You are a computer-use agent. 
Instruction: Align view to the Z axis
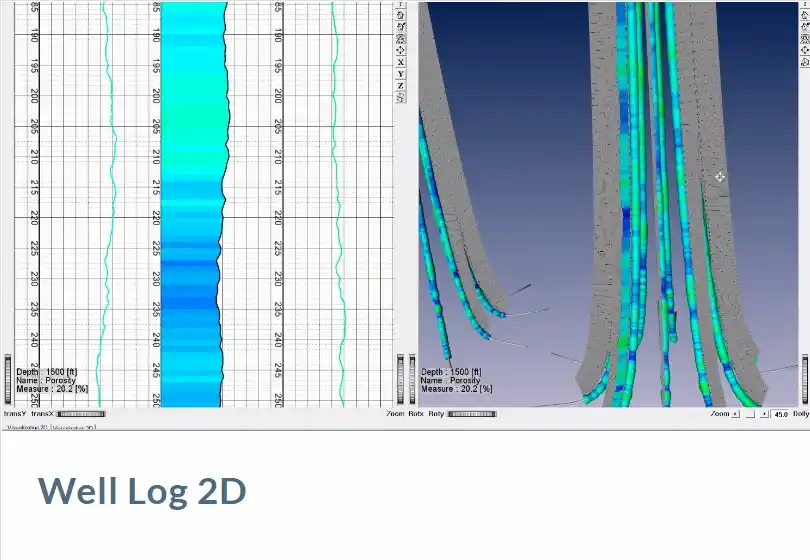click(401, 86)
